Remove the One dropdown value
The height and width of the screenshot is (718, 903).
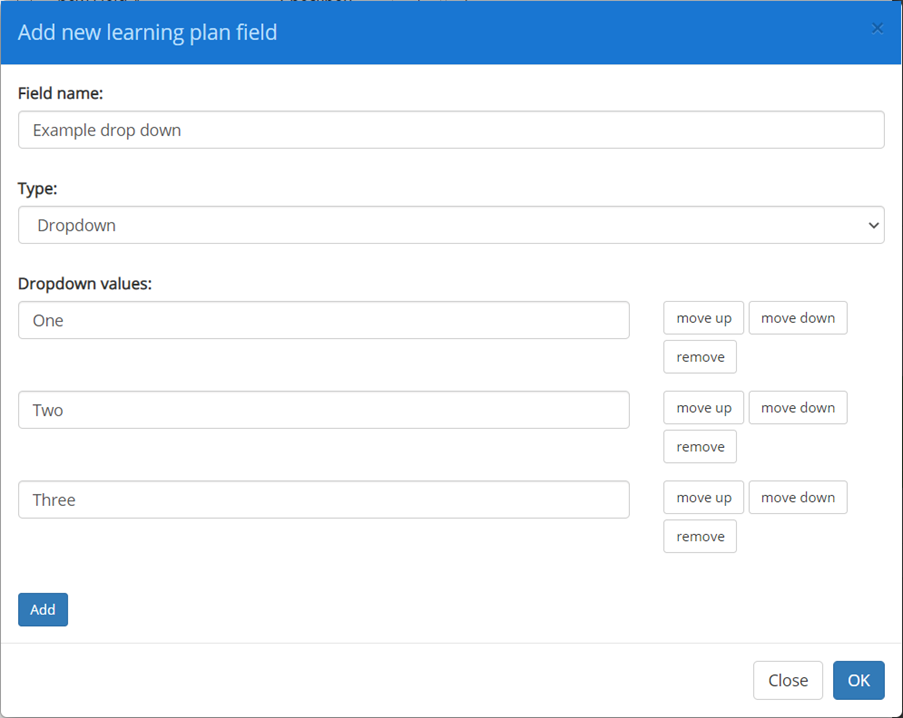click(699, 356)
